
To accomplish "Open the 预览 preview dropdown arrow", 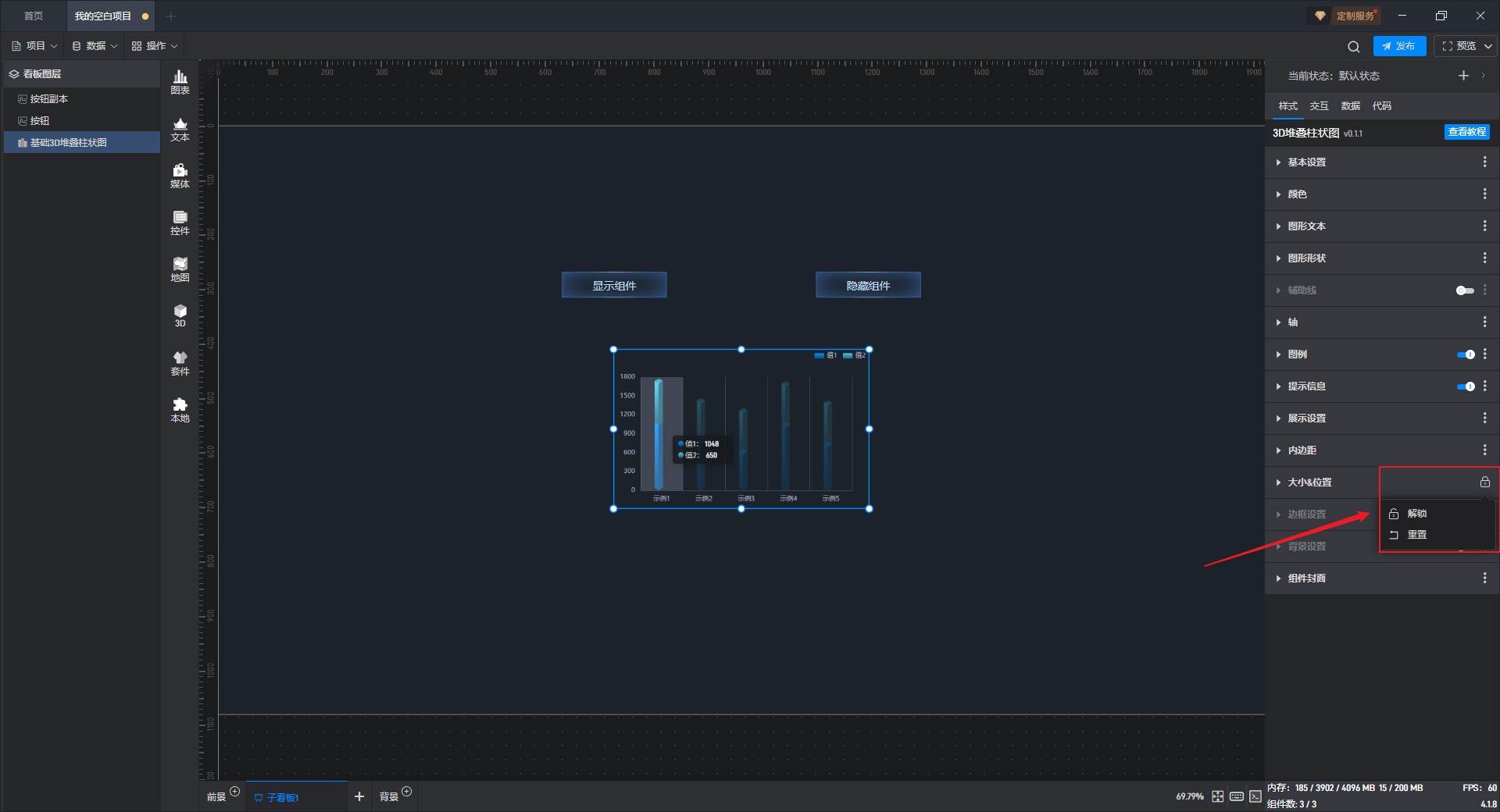I will 1488,46.
